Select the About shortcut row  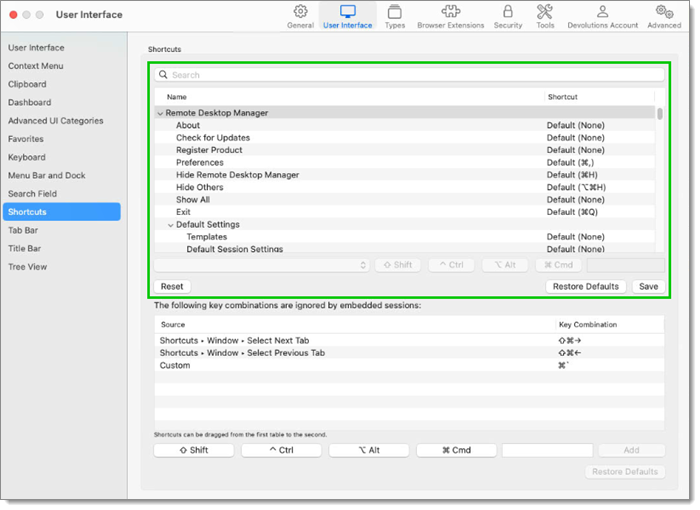405,125
